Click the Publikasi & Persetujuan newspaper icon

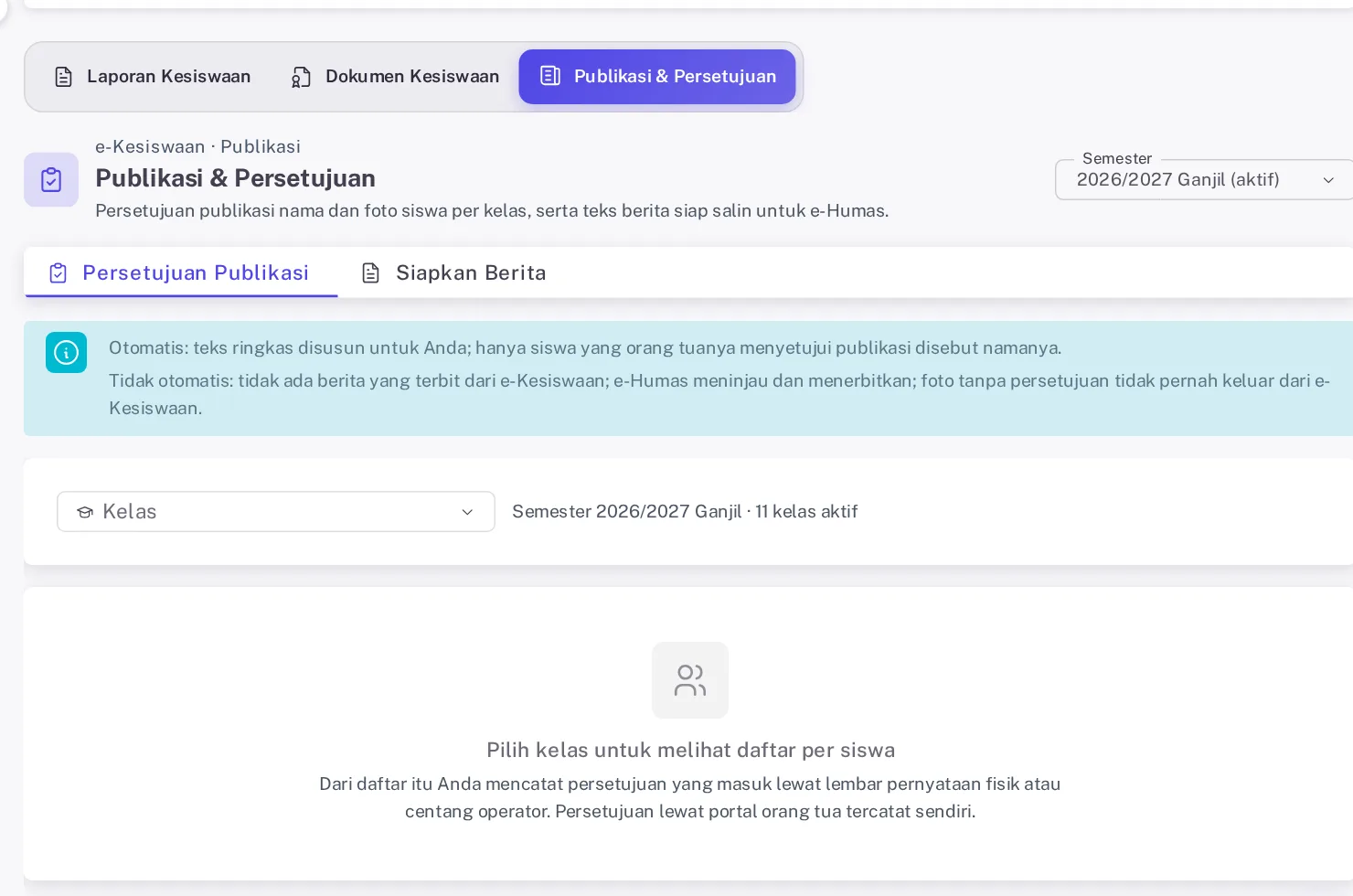[x=550, y=76]
